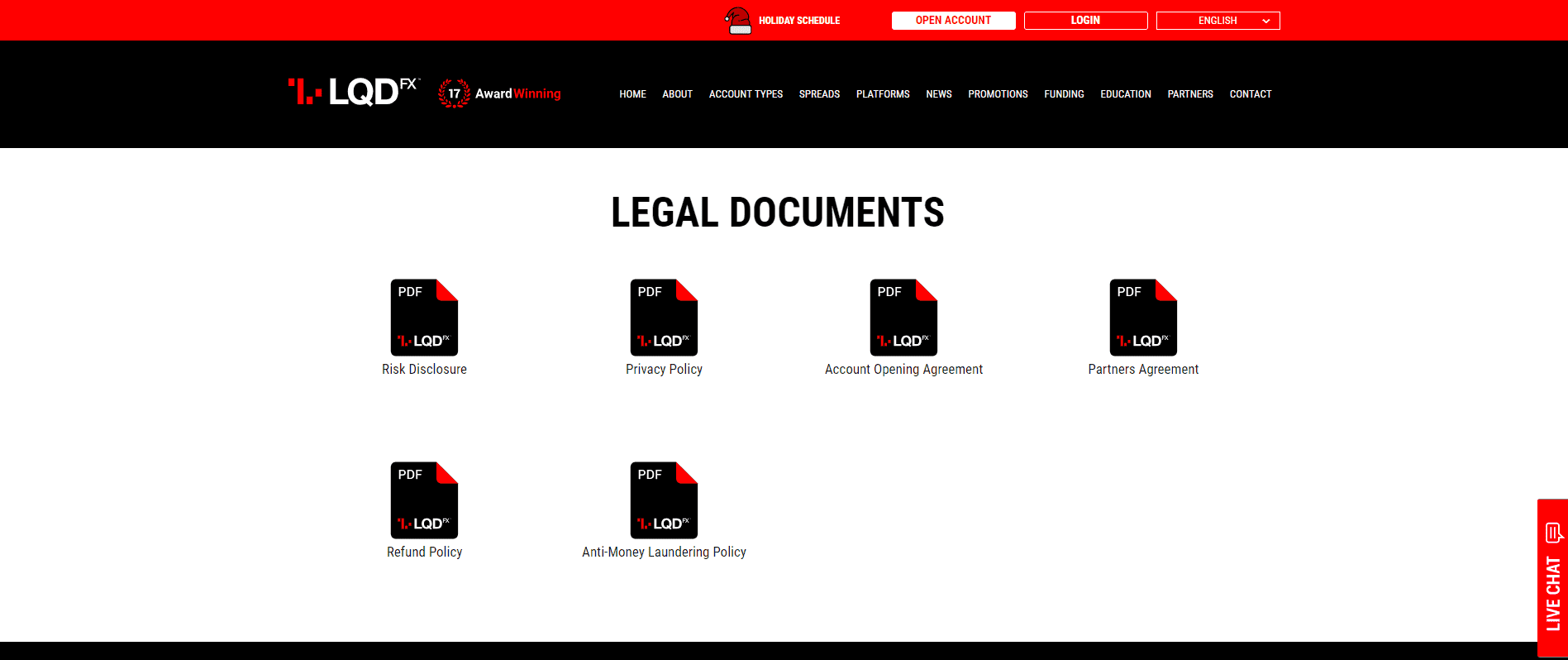Open the Platforms menu item
The height and width of the screenshot is (660, 1568).
883,94
